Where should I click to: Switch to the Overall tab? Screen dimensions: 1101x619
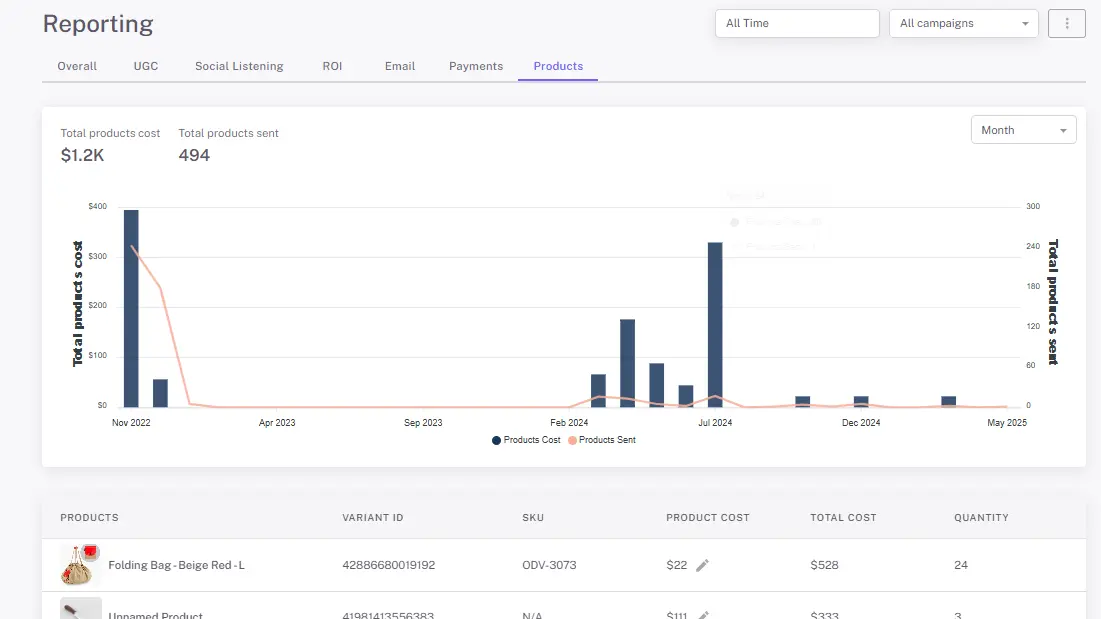(x=77, y=66)
